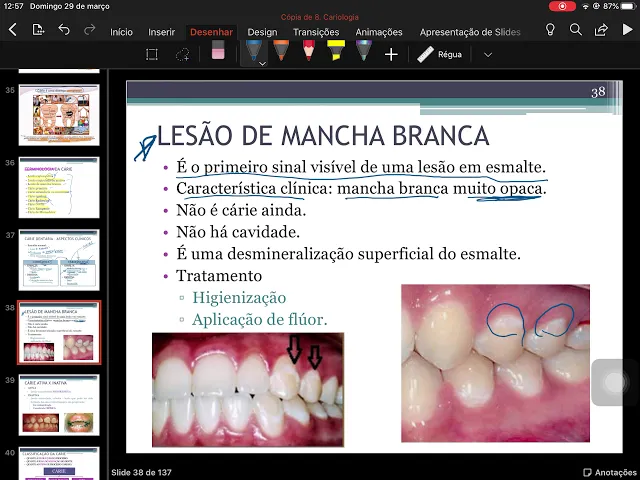Click the Slide 38 de 137 status text
The width and height of the screenshot is (640, 480).
[x=141, y=472]
